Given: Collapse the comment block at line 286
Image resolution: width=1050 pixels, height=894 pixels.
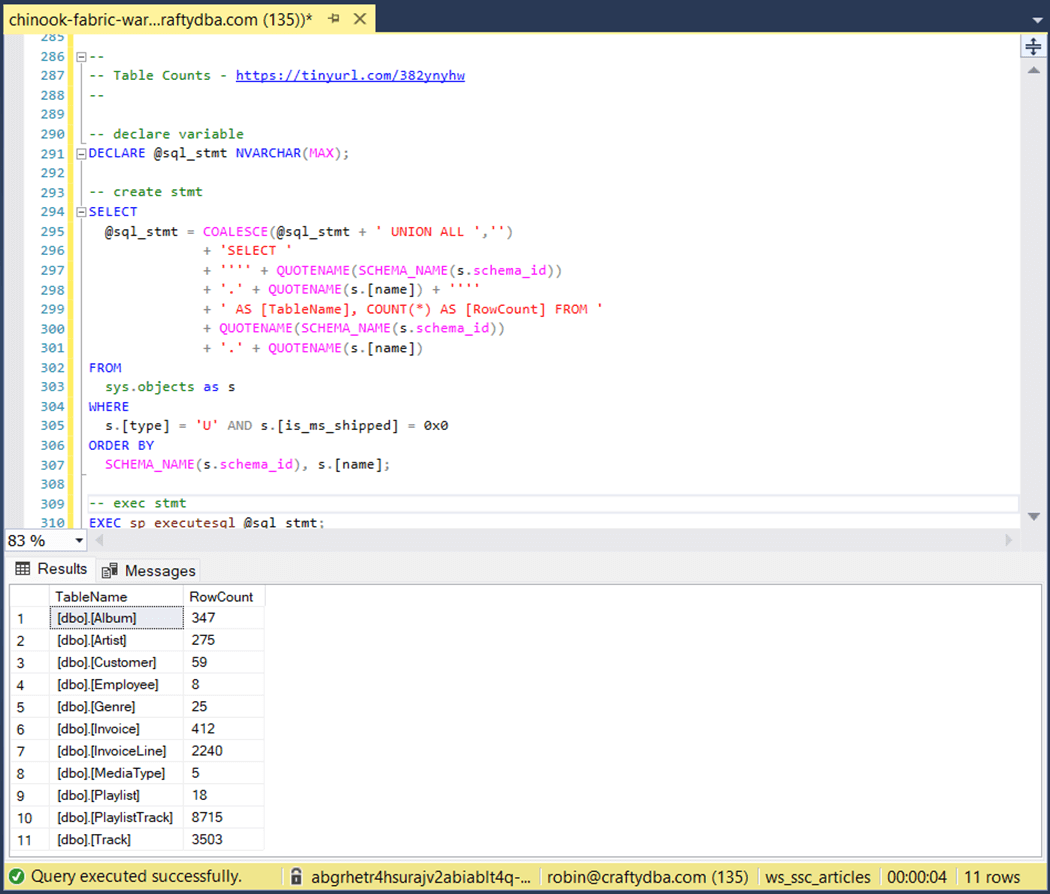Looking at the screenshot, I should [81, 57].
